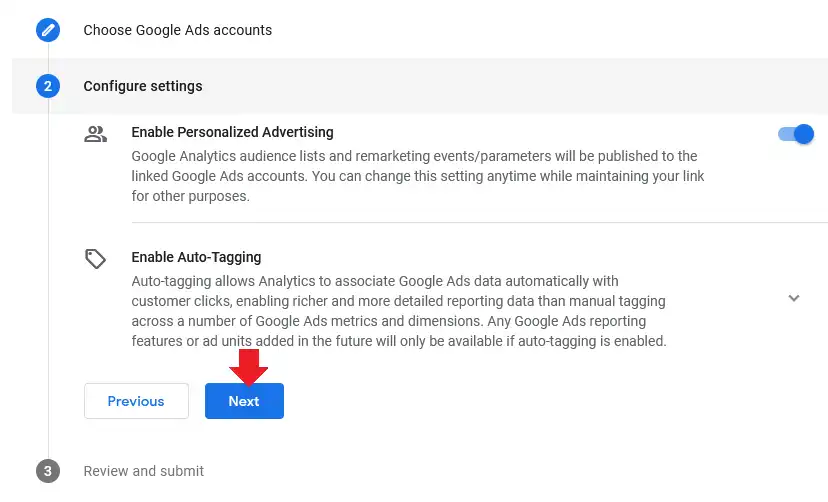Image resolution: width=828 pixels, height=502 pixels.
Task: Click the tag icon for Auto-Tagging
Action: 96,259
